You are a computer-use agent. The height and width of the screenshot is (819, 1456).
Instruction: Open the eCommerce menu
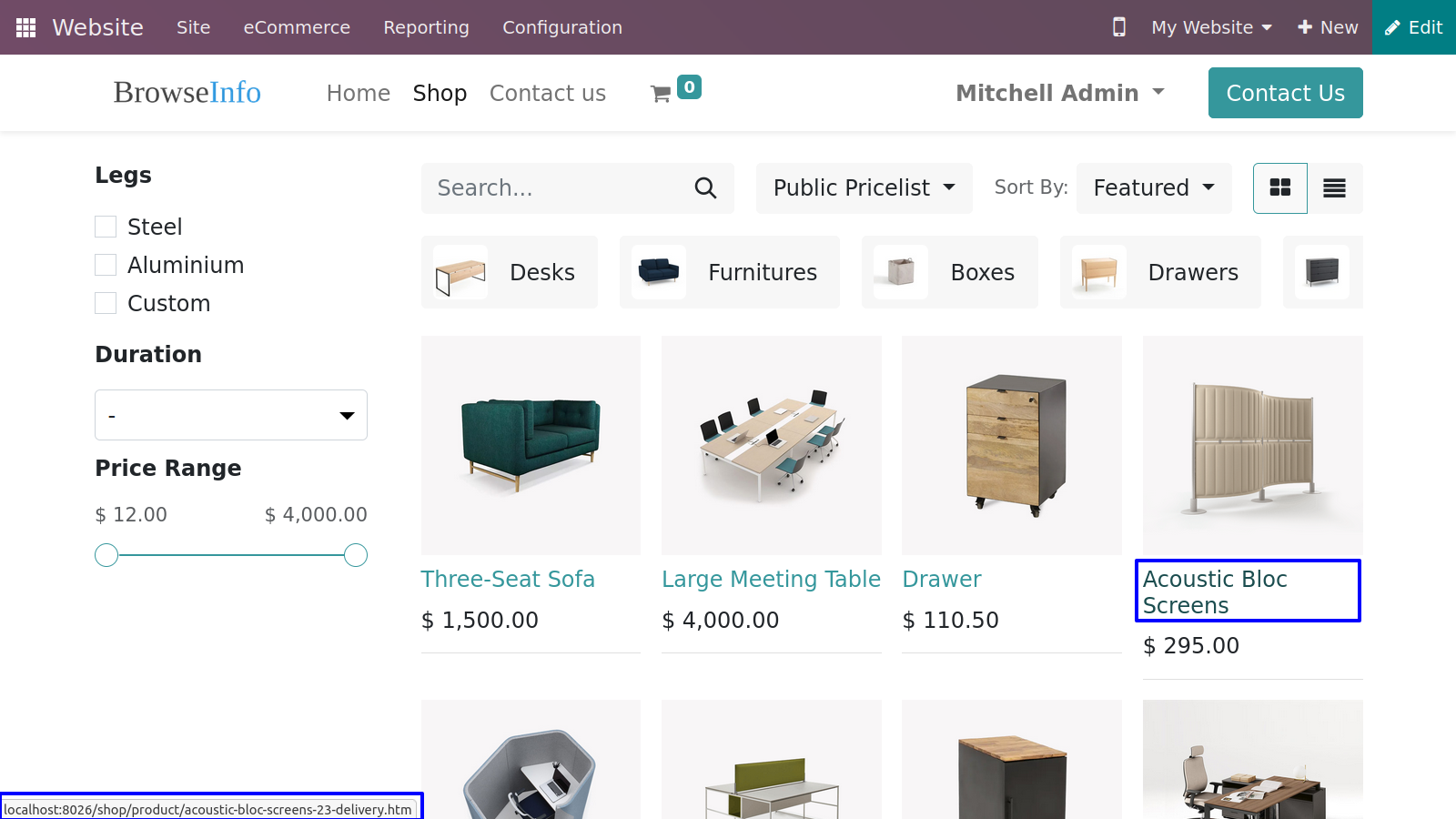[297, 27]
